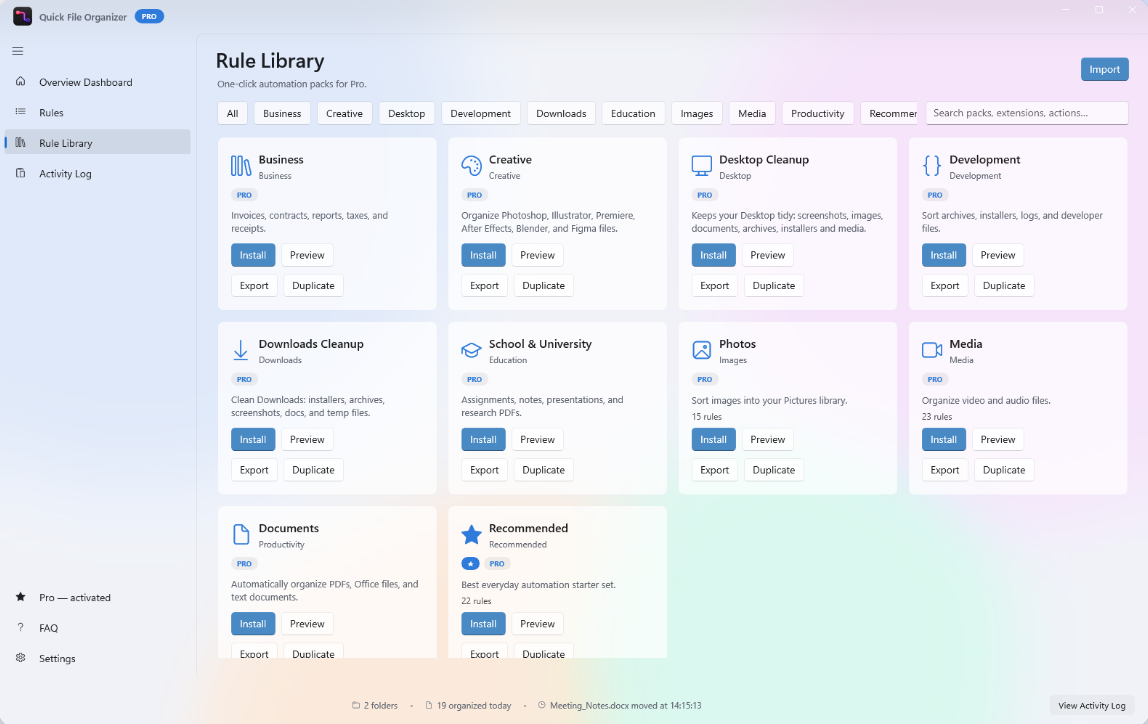Image resolution: width=1148 pixels, height=724 pixels.
Task: Install the Documents pack
Action: coord(253,624)
